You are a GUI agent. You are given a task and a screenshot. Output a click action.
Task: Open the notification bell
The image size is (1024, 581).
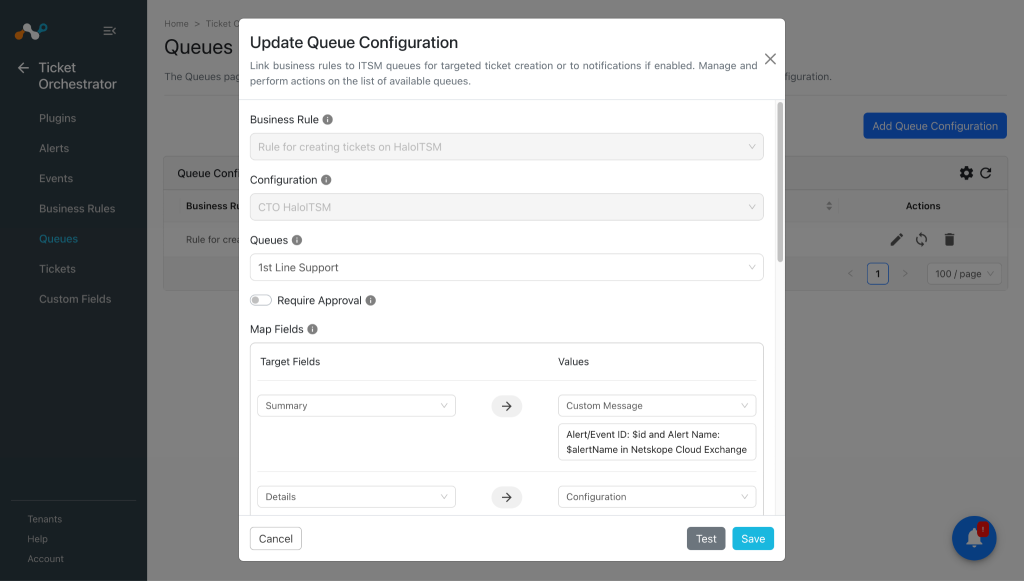974,538
